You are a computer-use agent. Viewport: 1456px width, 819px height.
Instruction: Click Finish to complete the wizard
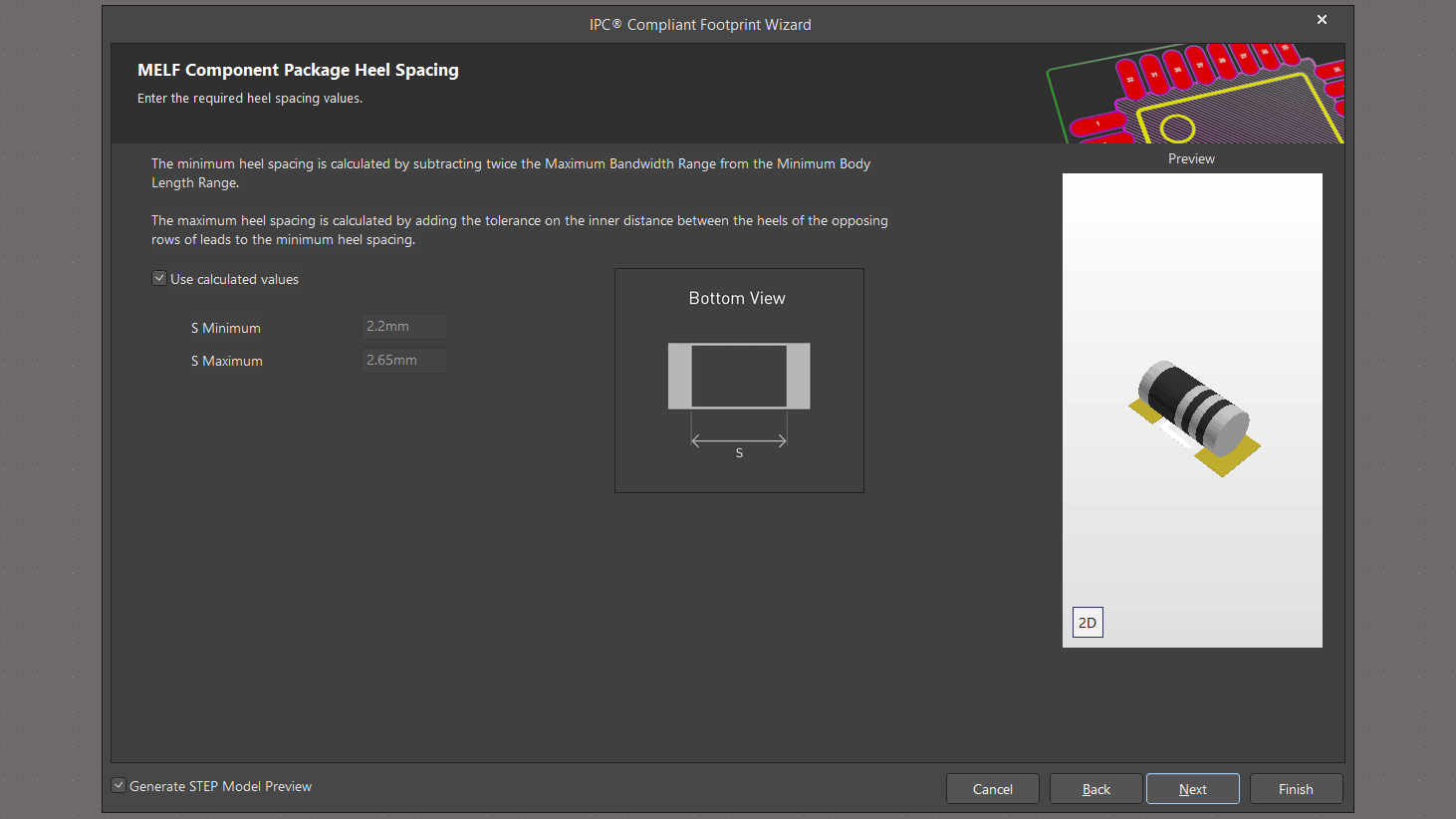(1295, 789)
